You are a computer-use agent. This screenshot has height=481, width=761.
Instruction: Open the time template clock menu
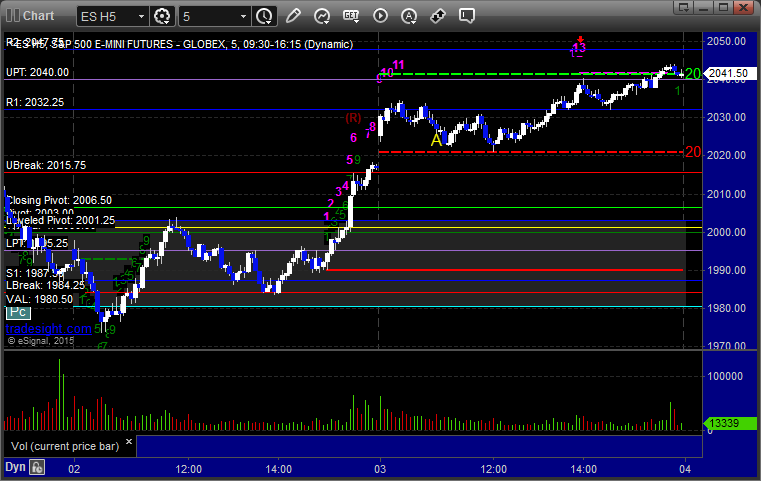tap(265, 17)
